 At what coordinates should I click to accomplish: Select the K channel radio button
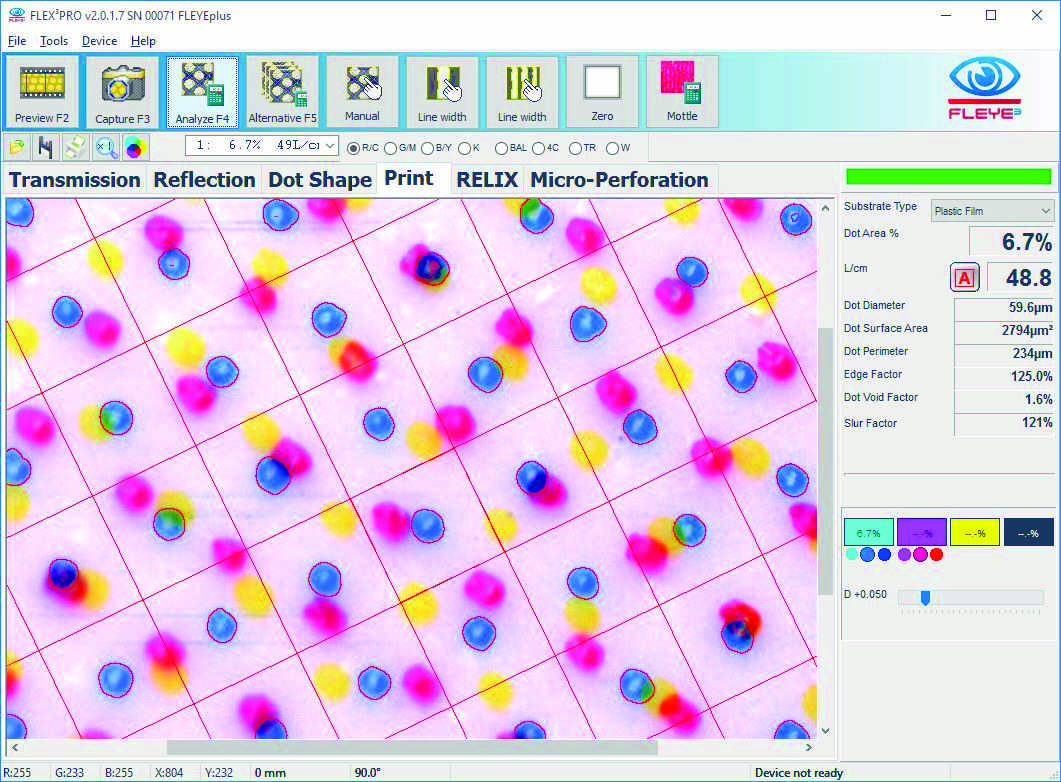click(464, 148)
